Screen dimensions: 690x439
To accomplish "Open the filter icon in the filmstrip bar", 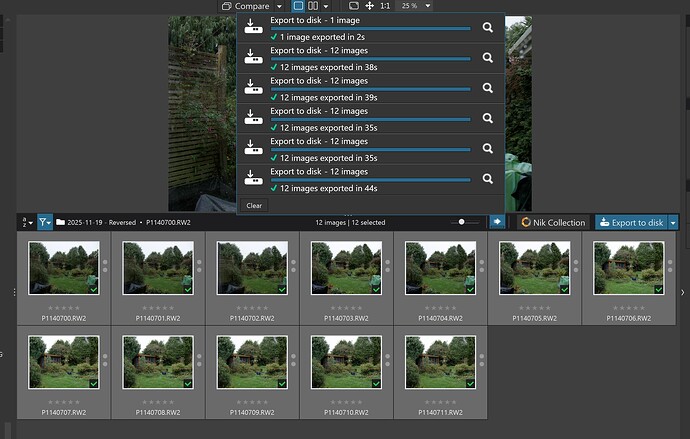I will point(45,222).
